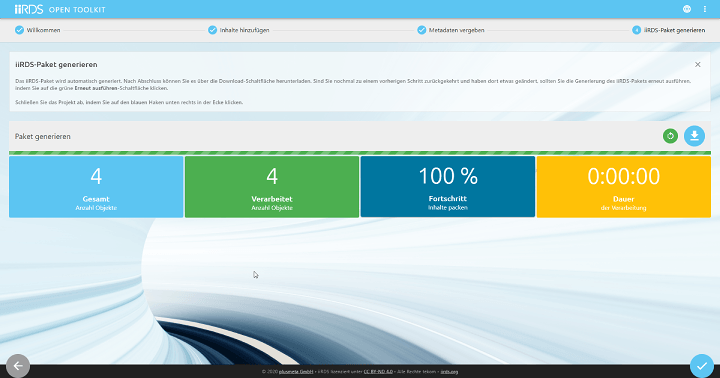Click the iiRDS Open Toolkit logo
Viewport: 720px width, 378px height.
click(x=60, y=9)
